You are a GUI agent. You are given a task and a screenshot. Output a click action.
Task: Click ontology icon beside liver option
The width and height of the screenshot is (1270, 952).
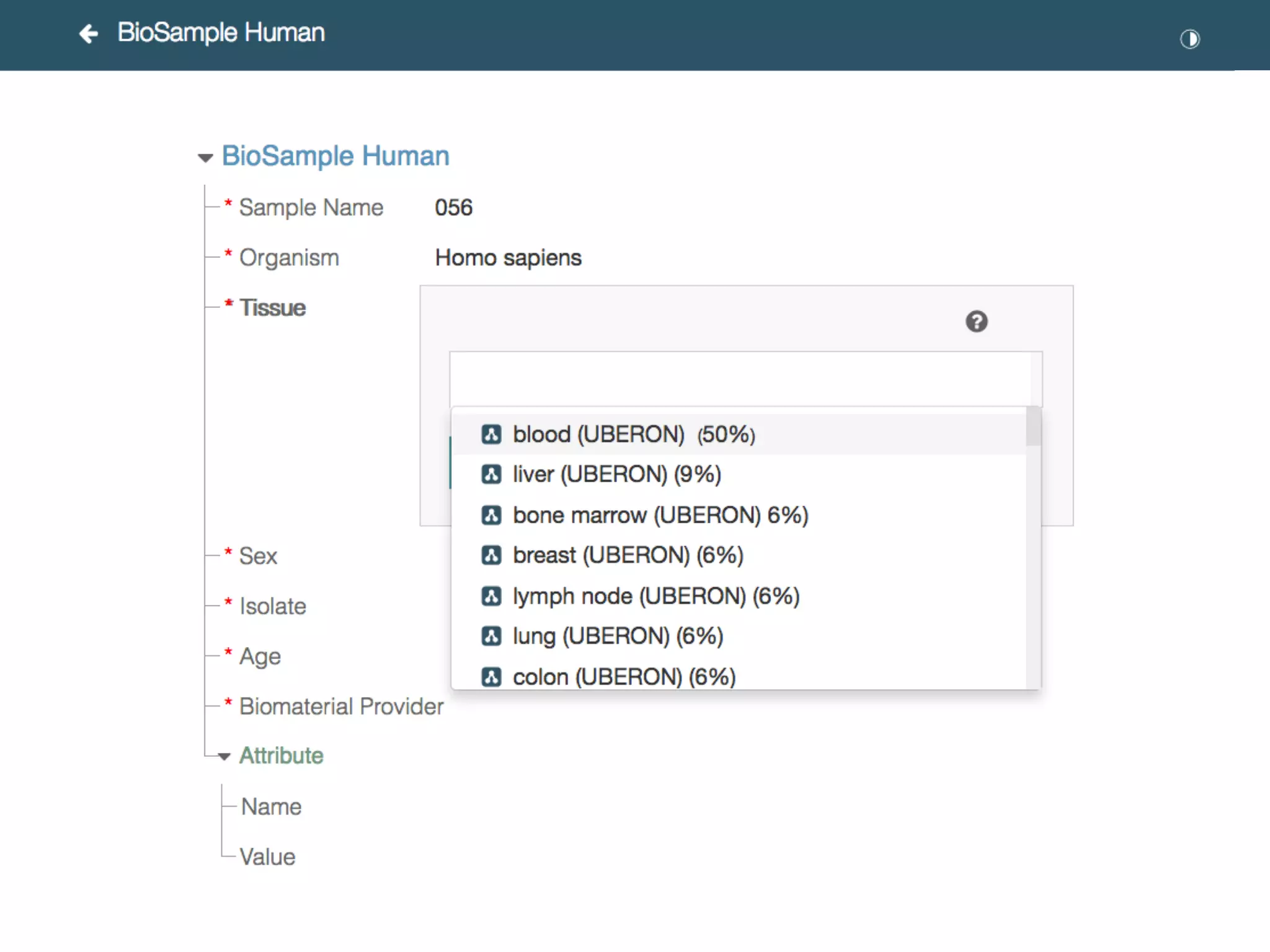pos(491,475)
